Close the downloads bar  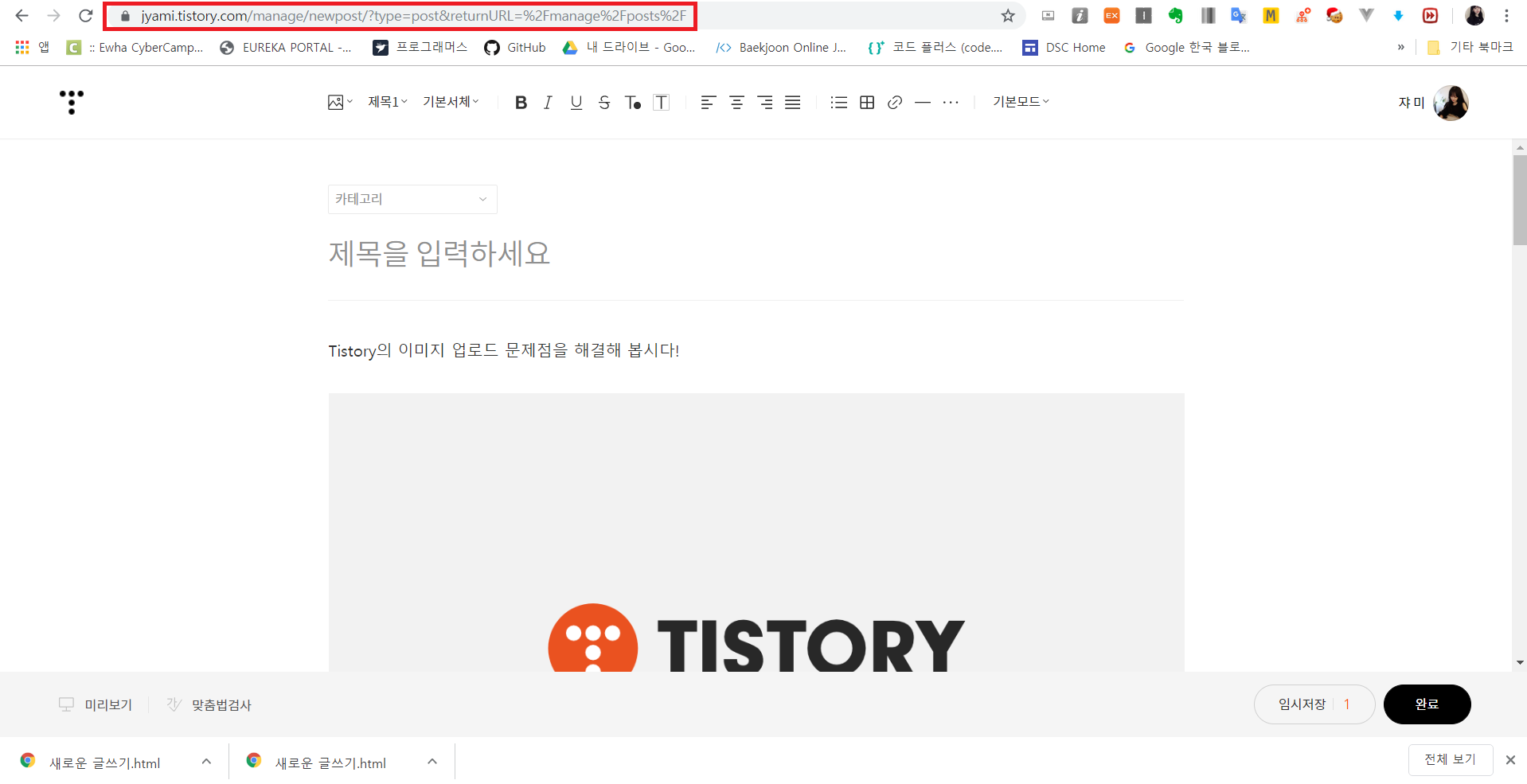[1510, 760]
